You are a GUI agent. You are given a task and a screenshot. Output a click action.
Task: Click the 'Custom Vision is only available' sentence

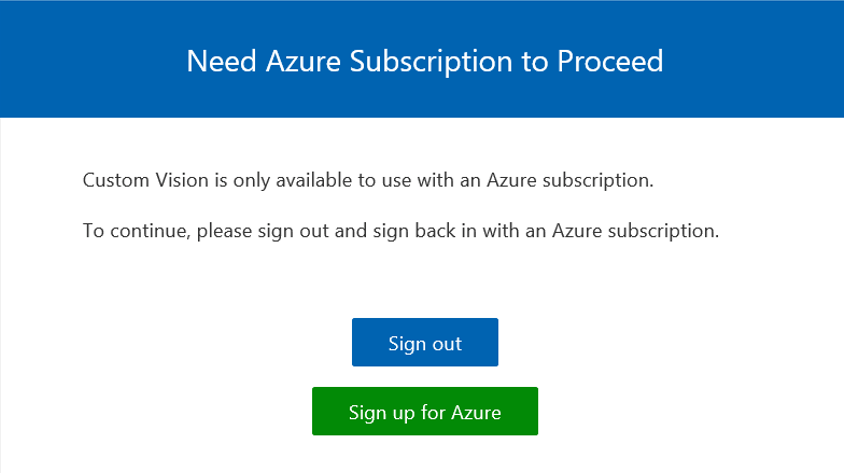367,181
